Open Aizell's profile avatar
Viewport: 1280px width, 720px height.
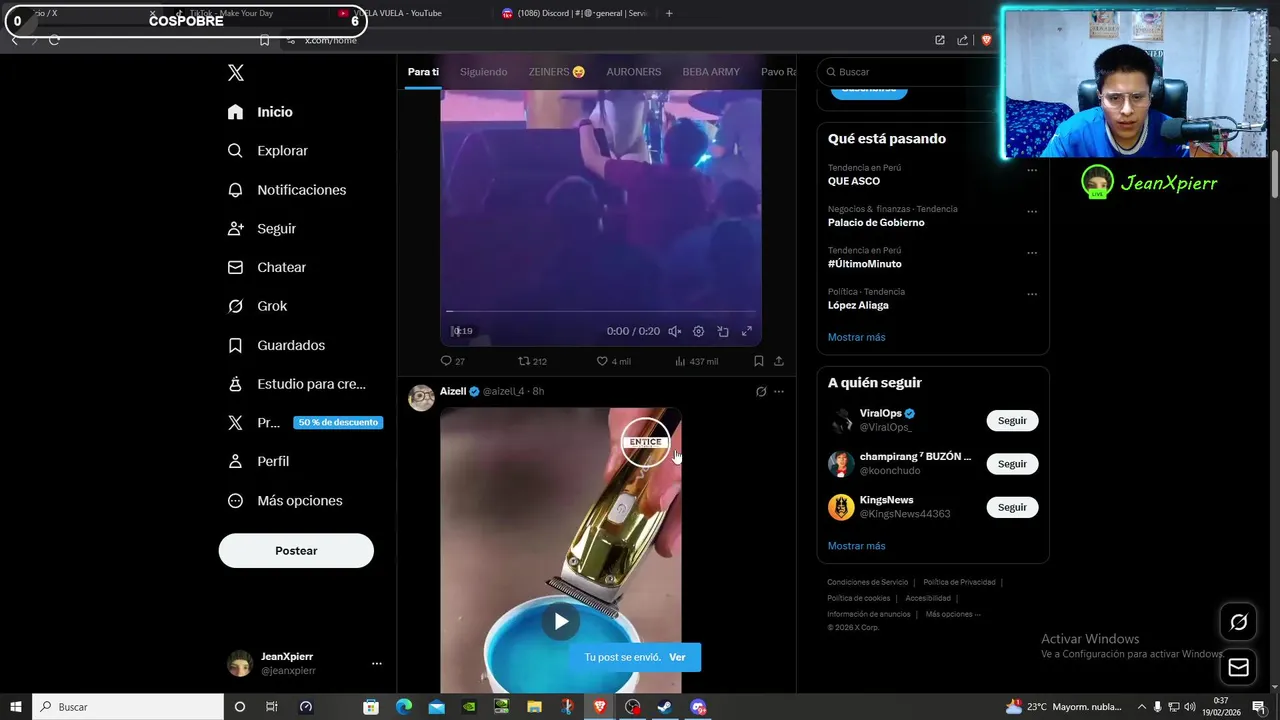point(422,398)
